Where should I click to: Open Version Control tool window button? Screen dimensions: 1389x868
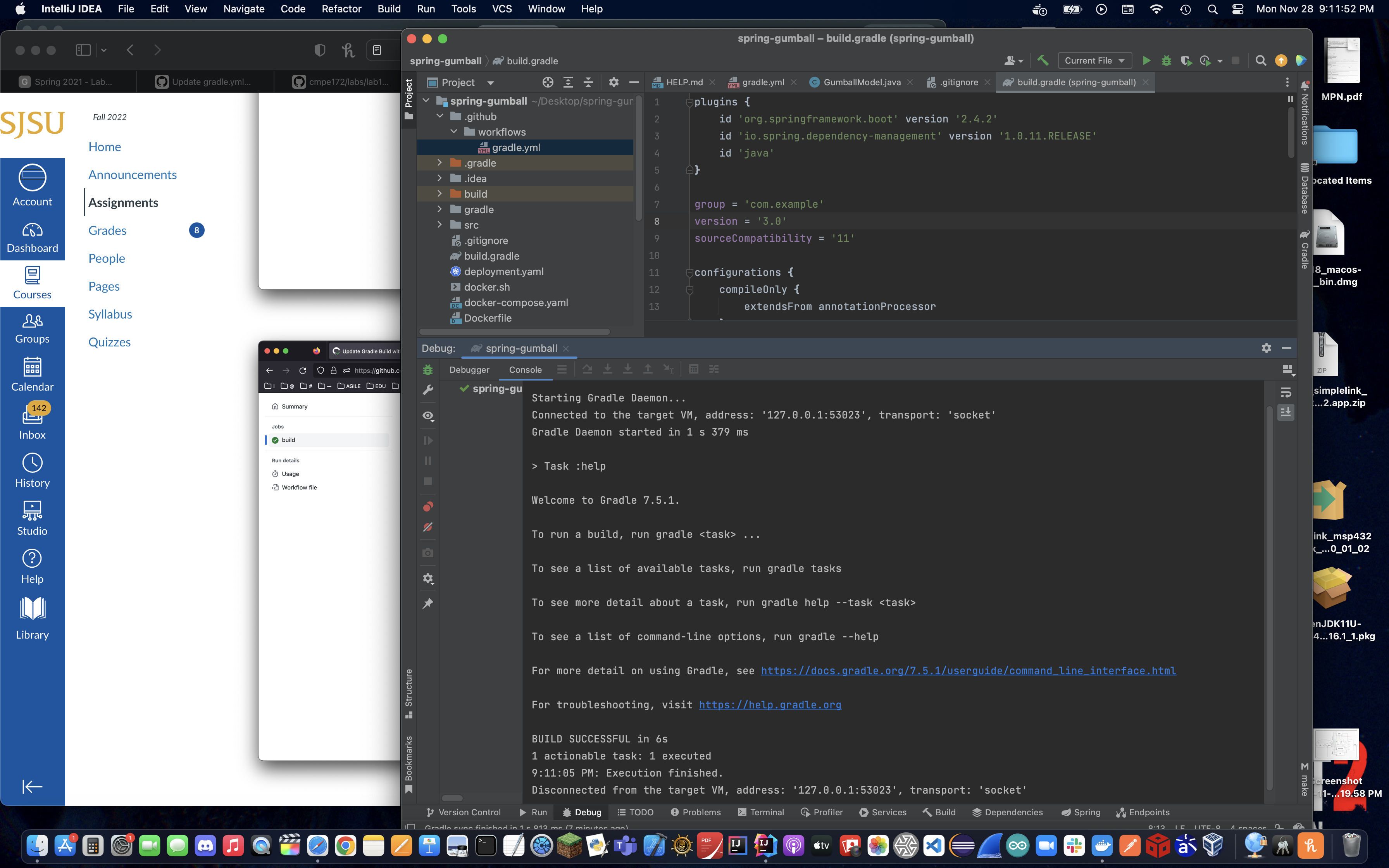coord(464,812)
